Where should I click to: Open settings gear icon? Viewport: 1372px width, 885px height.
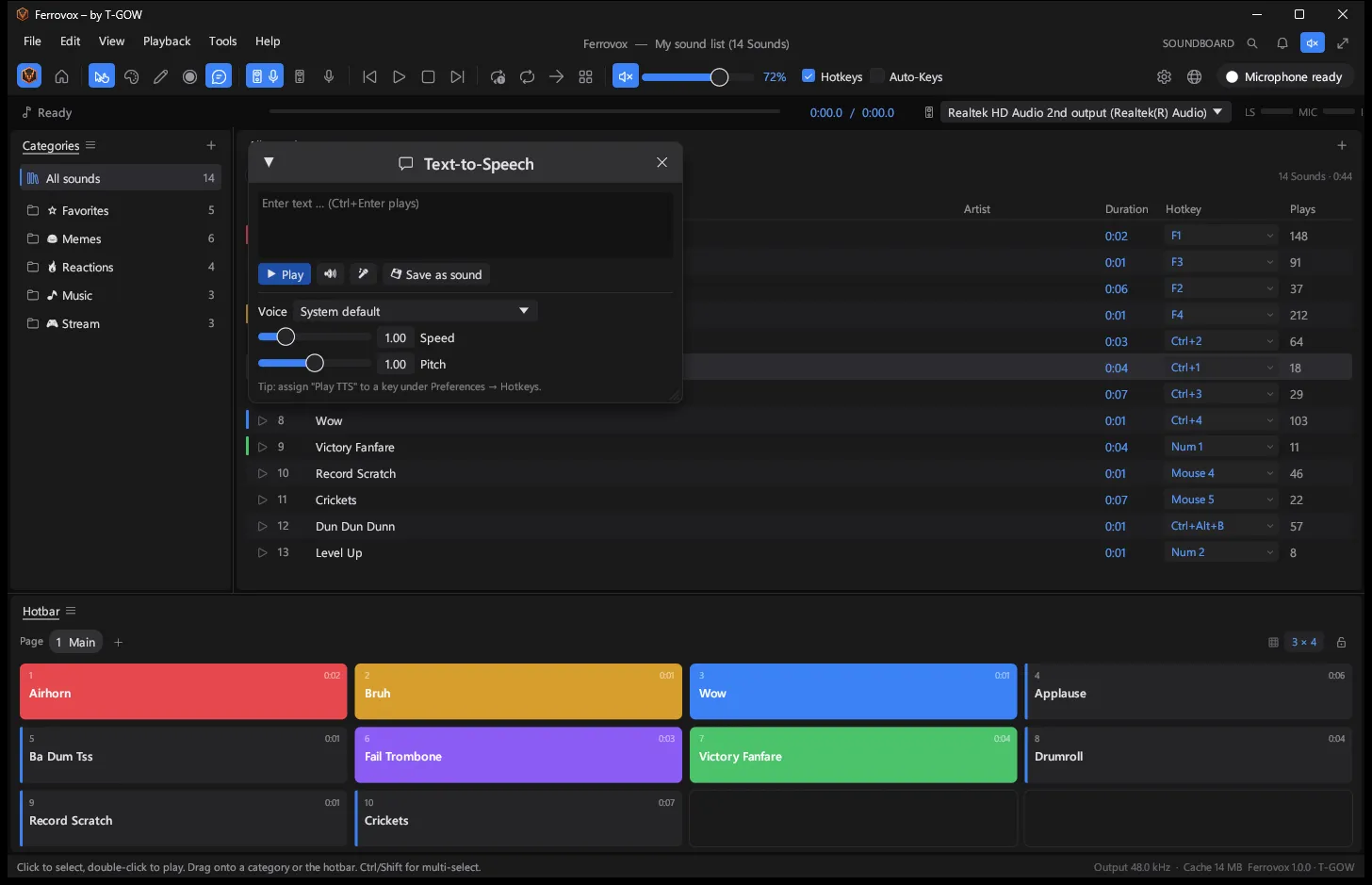point(1164,77)
